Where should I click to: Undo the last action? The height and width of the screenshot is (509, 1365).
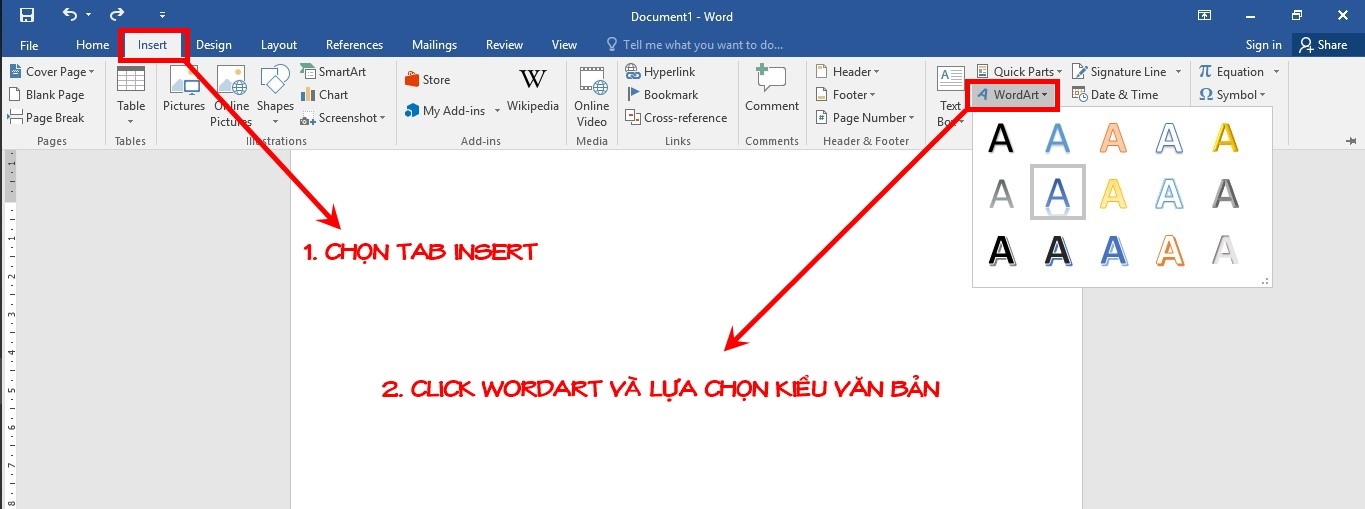pos(69,15)
